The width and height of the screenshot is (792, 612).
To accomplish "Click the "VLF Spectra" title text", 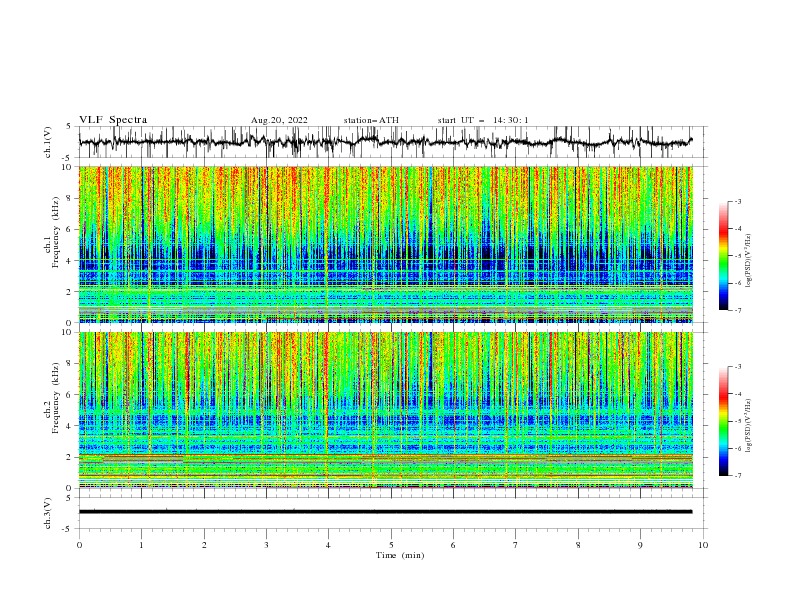I will (113, 120).
